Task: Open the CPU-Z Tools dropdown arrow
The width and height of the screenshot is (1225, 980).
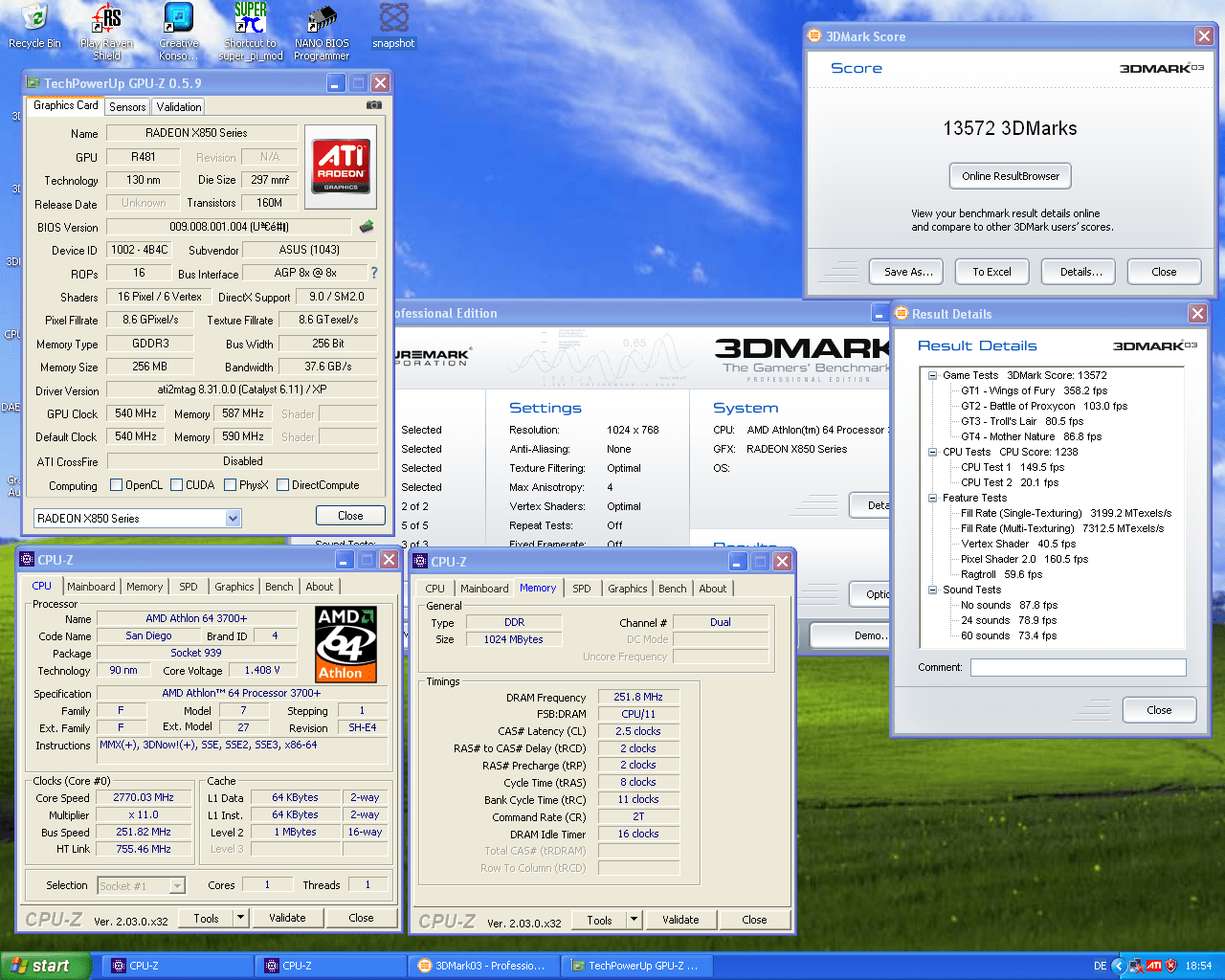Action: 240,918
